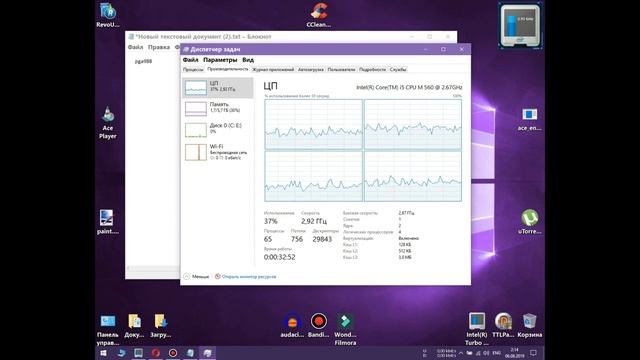This screenshot has width=640, height=360.
Task: Open the TTLPa... desktop icon
Action: tap(503, 326)
